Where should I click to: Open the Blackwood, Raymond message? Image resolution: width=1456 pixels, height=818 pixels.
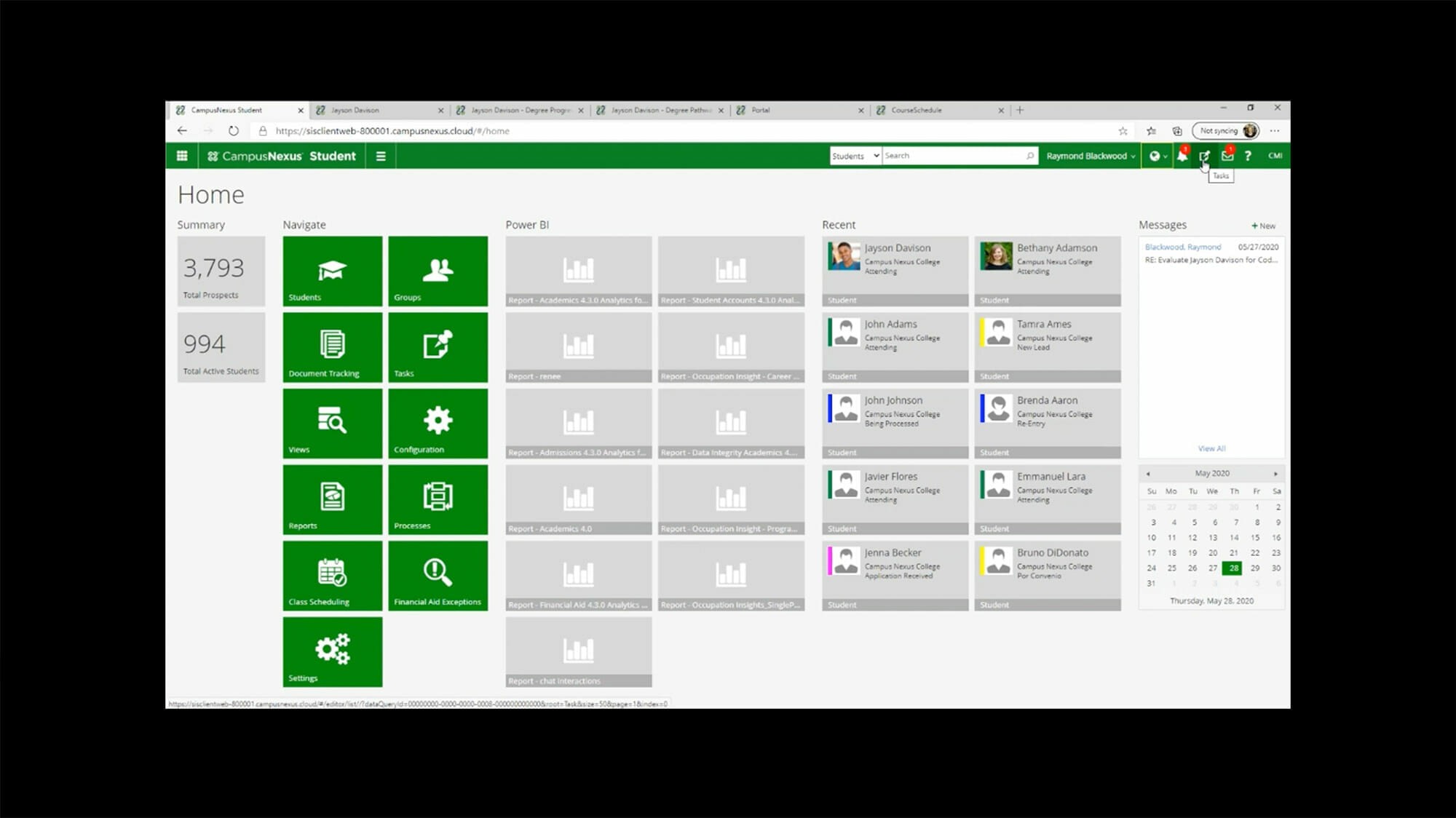(1211, 253)
